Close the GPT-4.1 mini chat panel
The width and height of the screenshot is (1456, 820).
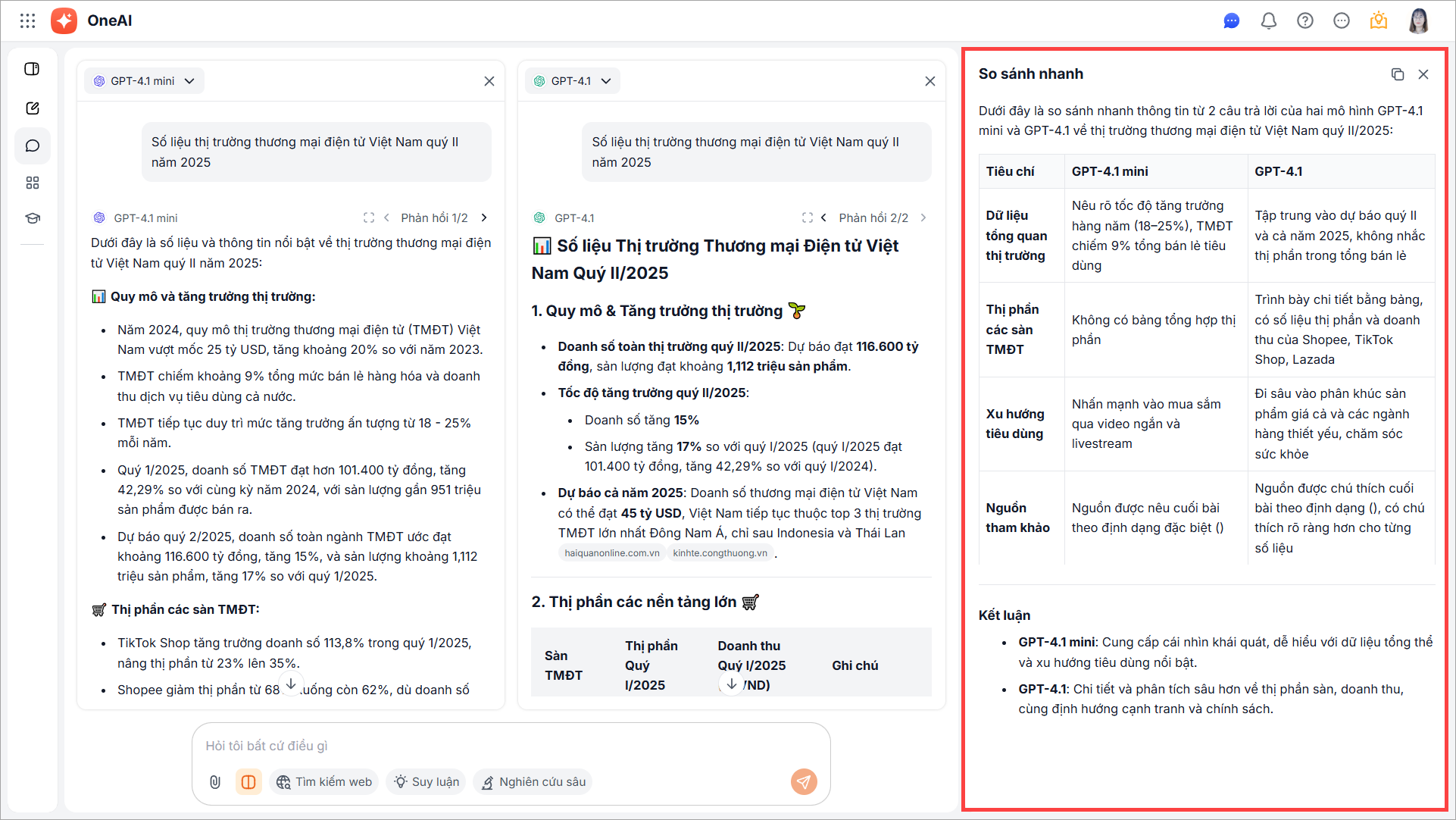tap(489, 81)
